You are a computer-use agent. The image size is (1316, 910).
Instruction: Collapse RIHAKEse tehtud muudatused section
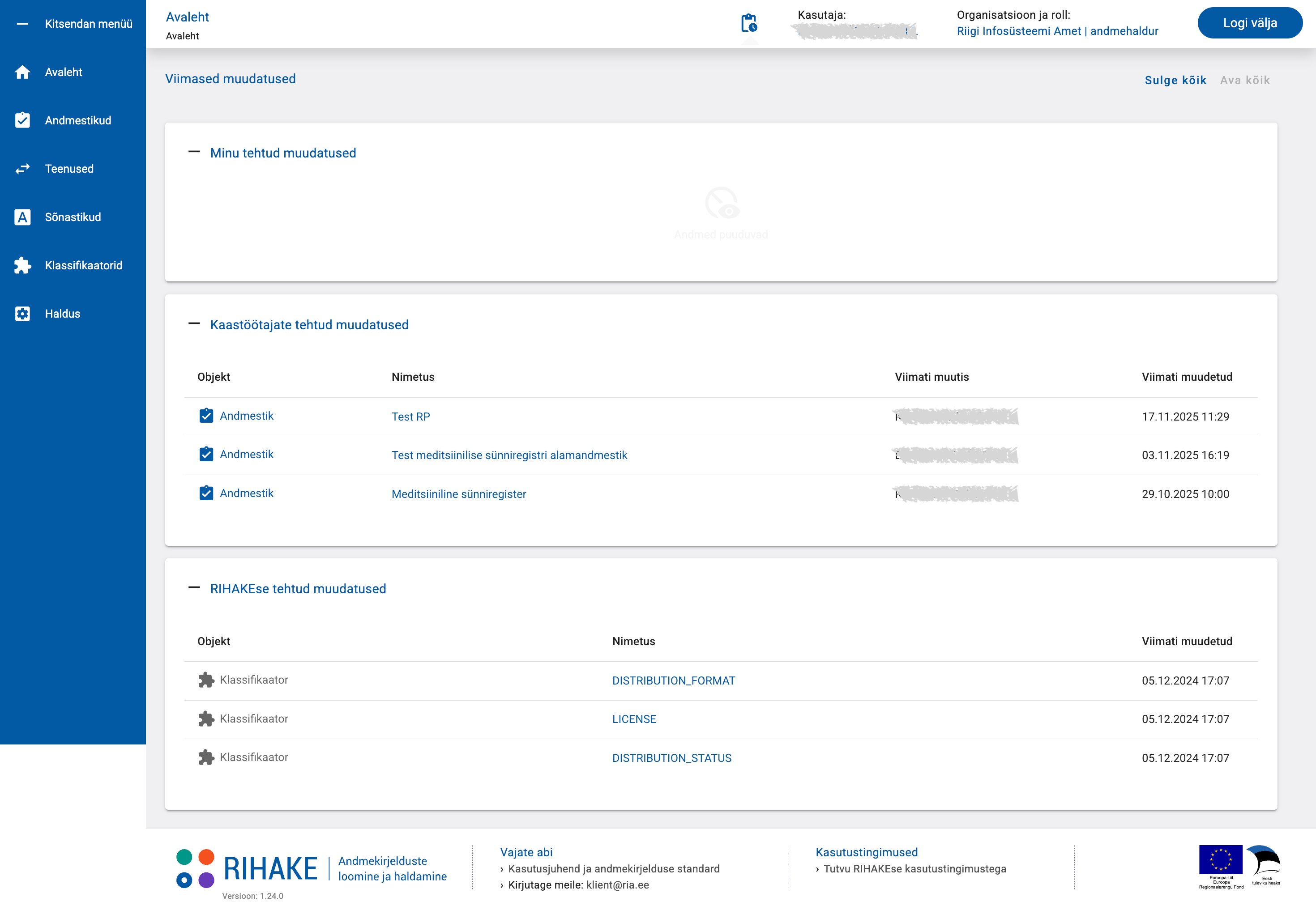[194, 588]
